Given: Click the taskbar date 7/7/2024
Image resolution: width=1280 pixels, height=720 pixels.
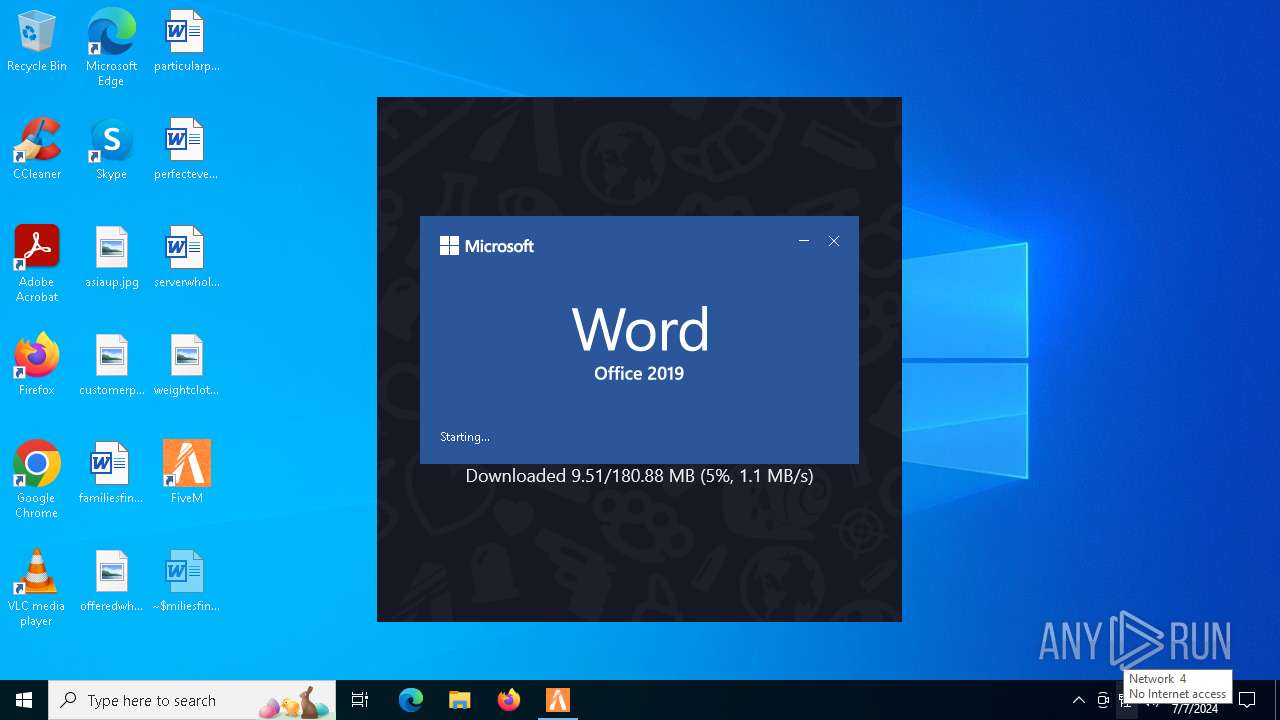Looking at the screenshot, I should [1195, 709].
